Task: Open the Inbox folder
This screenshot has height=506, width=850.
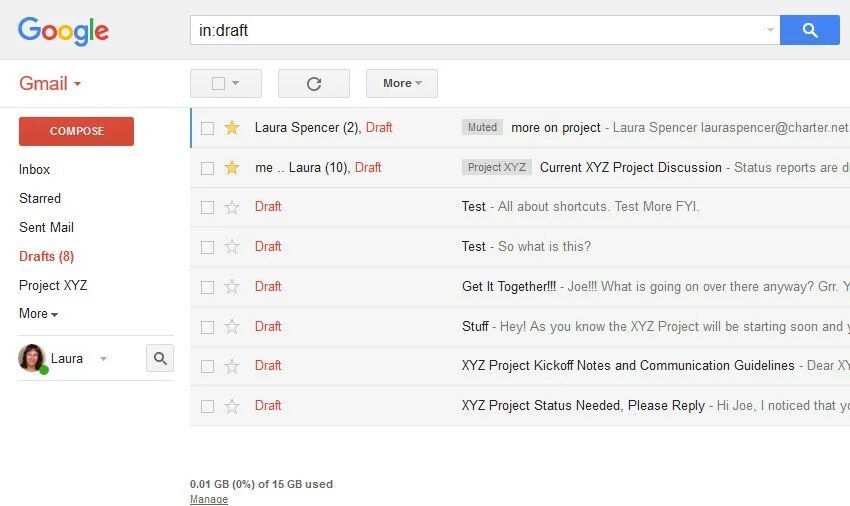Action: pyautogui.click(x=34, y=169)
